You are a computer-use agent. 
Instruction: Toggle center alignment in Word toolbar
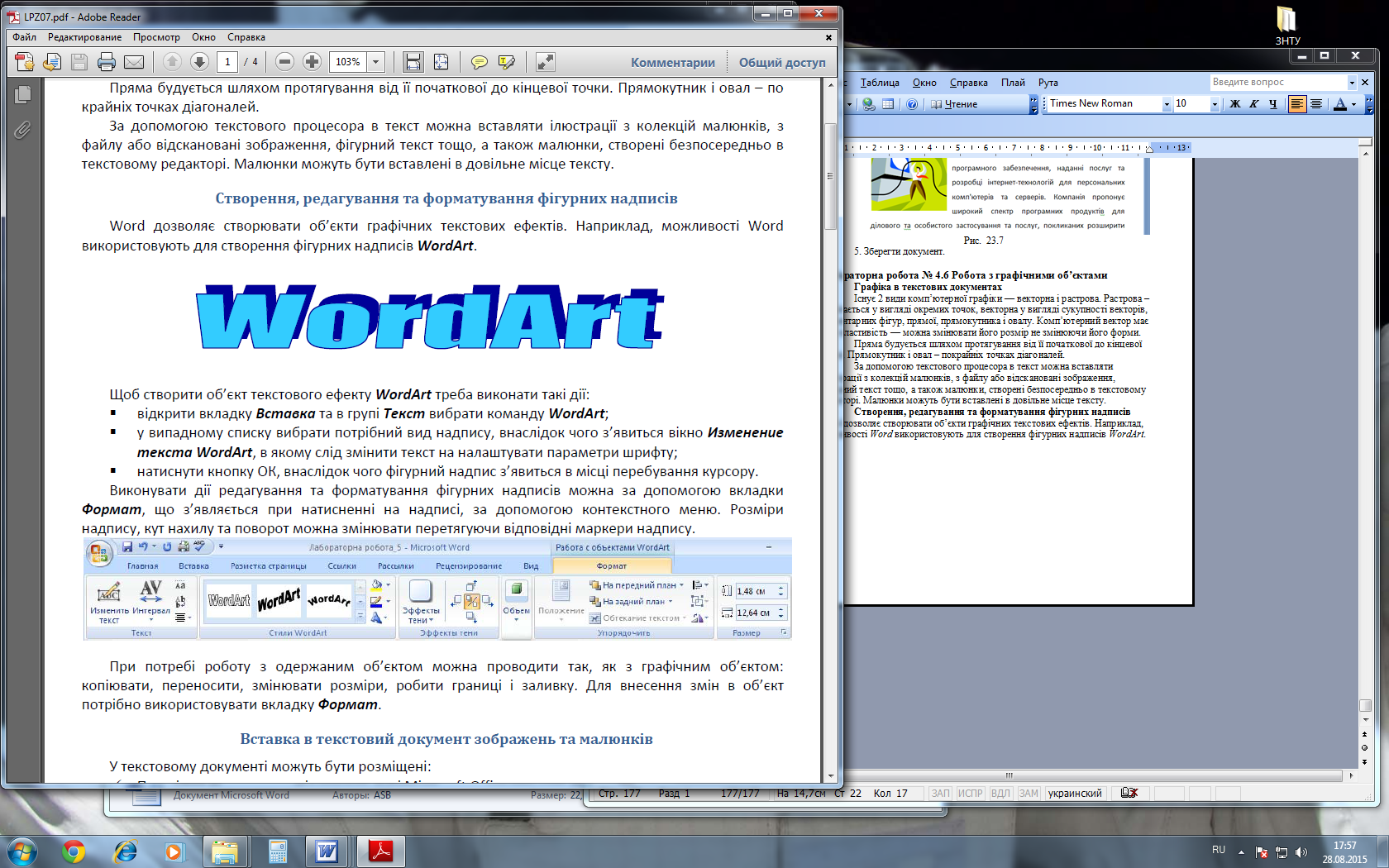1316,104
